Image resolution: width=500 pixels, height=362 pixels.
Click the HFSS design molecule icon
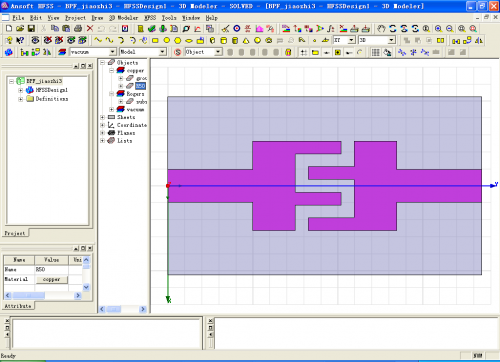9,52
